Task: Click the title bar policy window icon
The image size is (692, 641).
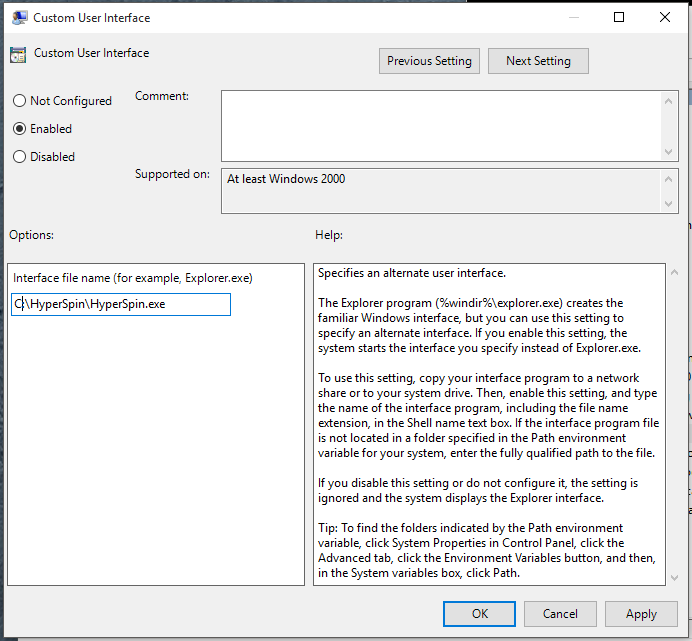Action: 19,17
